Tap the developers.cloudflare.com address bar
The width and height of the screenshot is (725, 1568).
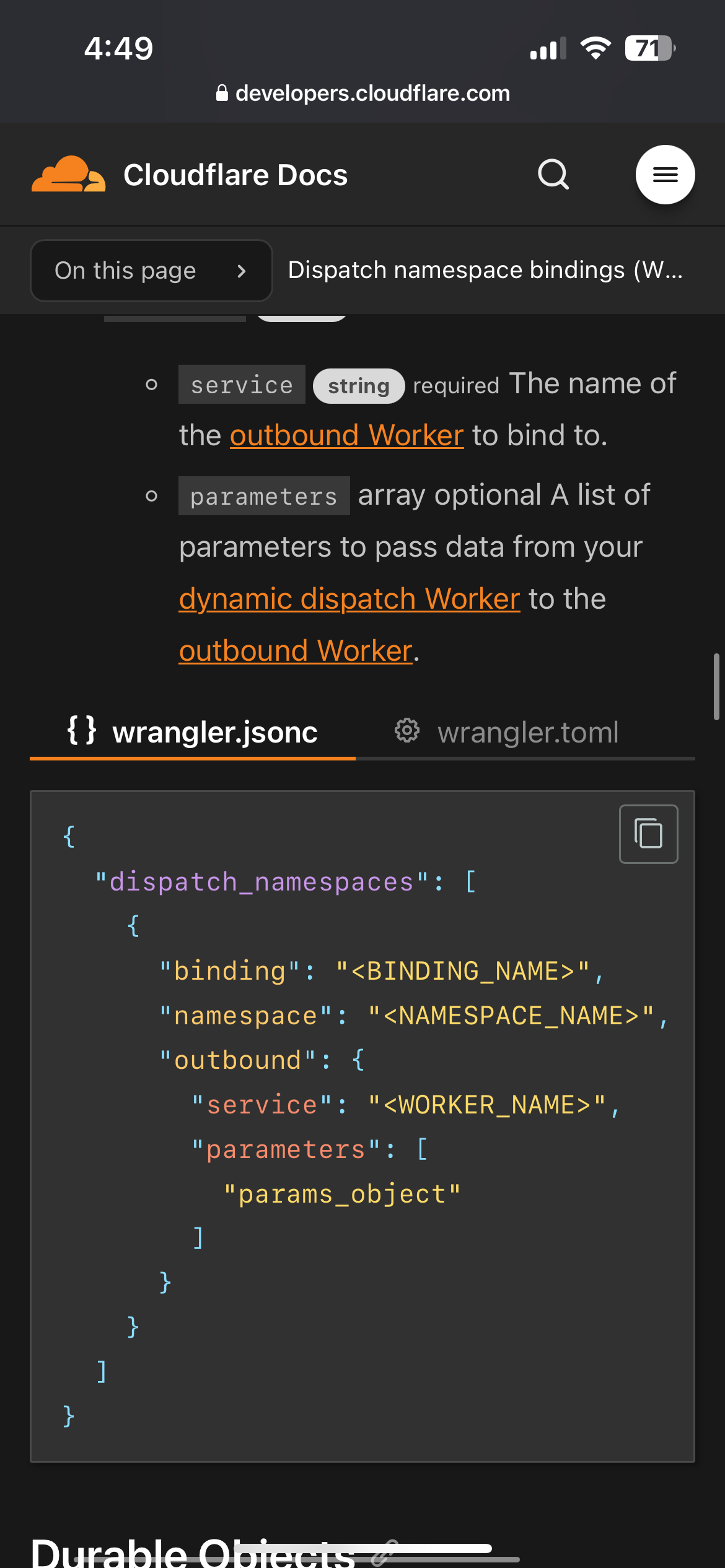(372, 94)
